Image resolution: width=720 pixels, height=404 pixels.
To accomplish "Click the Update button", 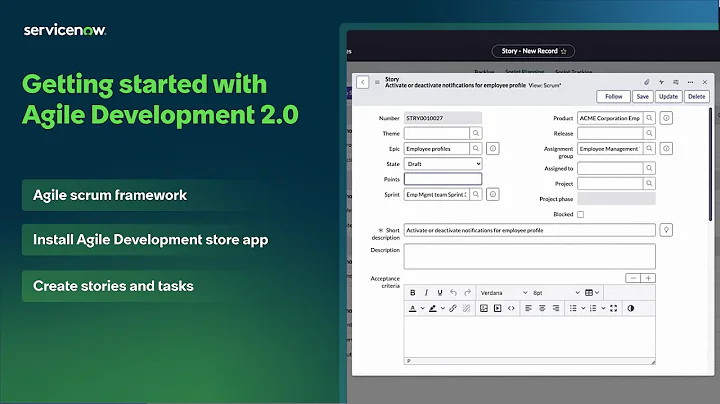I will click(x=668, y=96).
